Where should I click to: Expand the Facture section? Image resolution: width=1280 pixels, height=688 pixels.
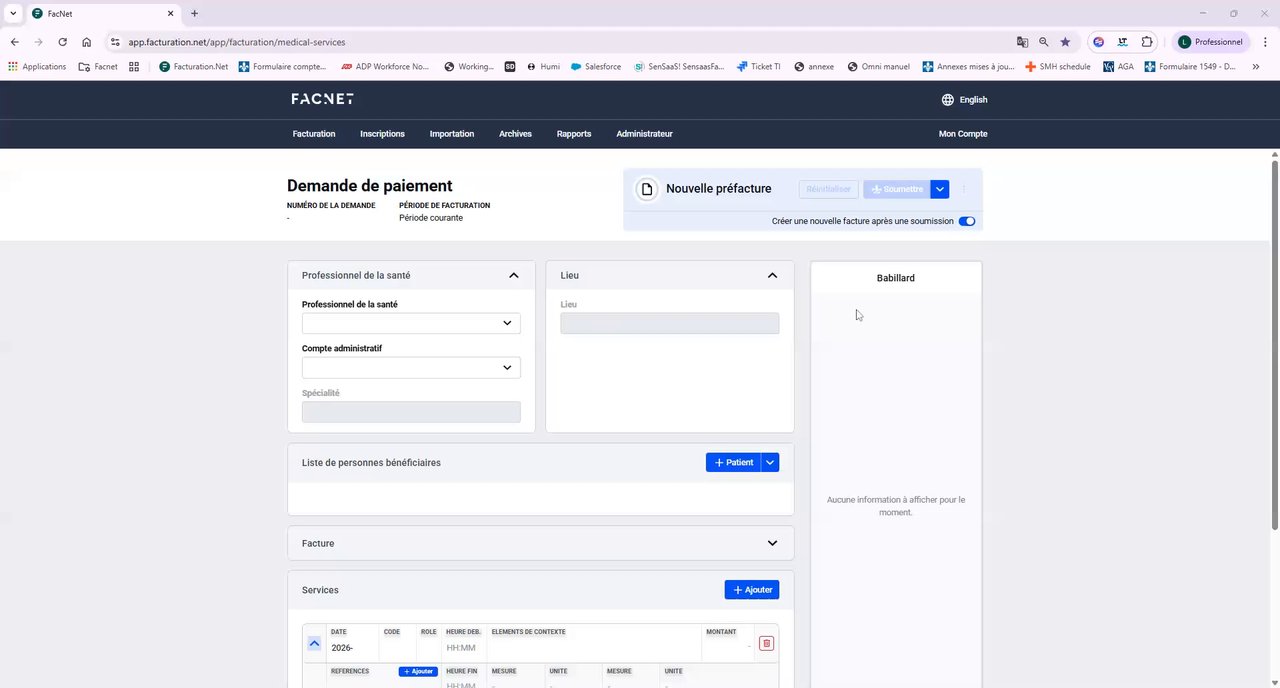(772, 543)
